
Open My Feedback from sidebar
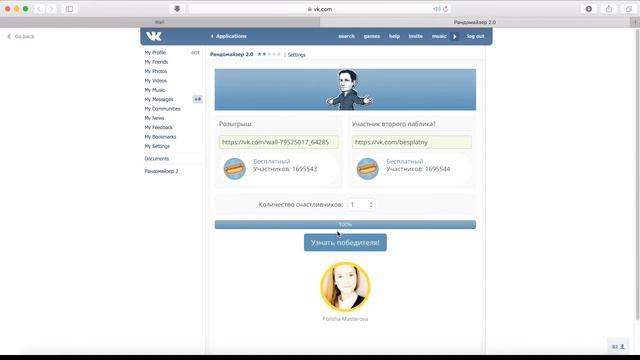pyautogui.click(x=158, y=128)
